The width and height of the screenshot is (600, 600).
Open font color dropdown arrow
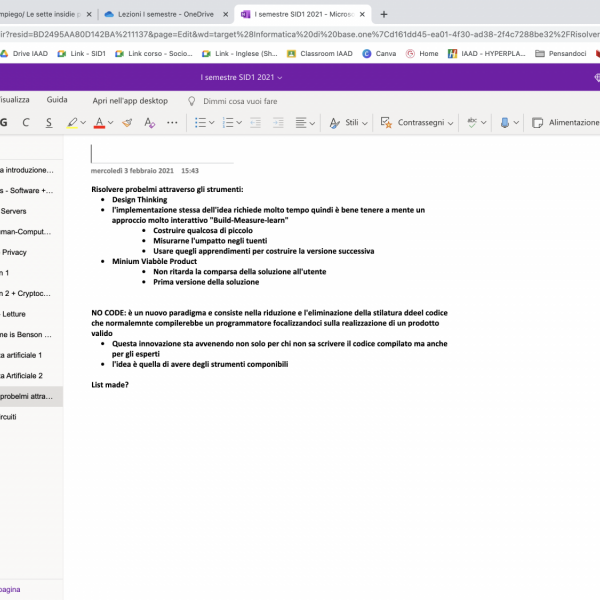[111, 122]
